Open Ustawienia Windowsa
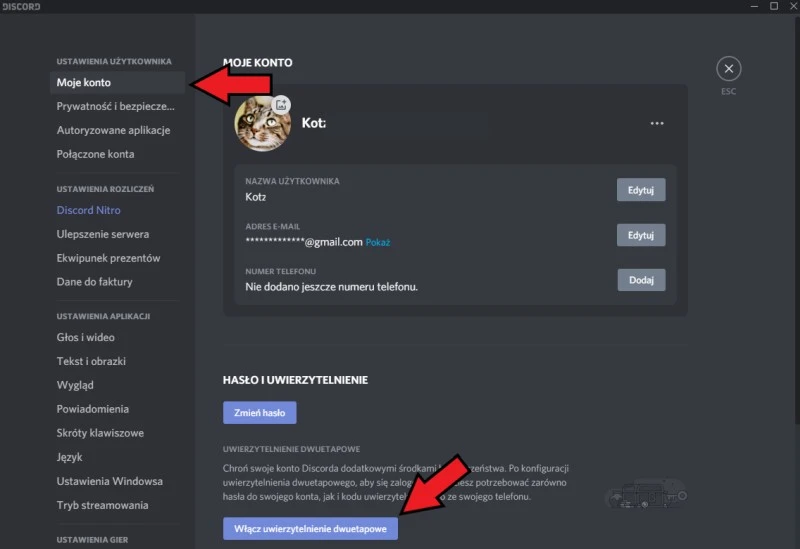Viewport: 800px width, 549px height. click(117, 481)
